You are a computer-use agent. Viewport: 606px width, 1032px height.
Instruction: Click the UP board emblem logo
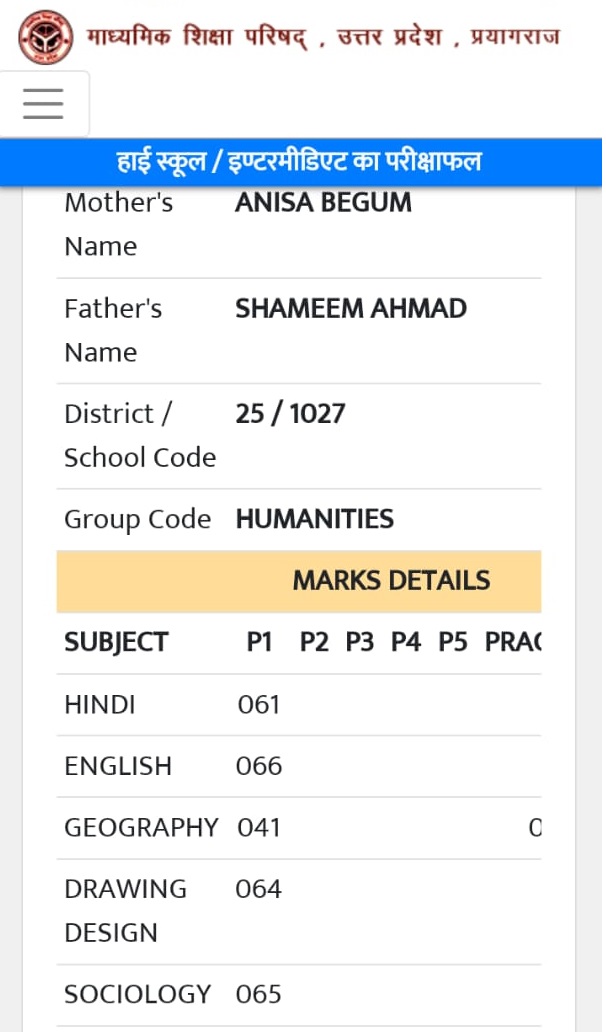(46, 37)
